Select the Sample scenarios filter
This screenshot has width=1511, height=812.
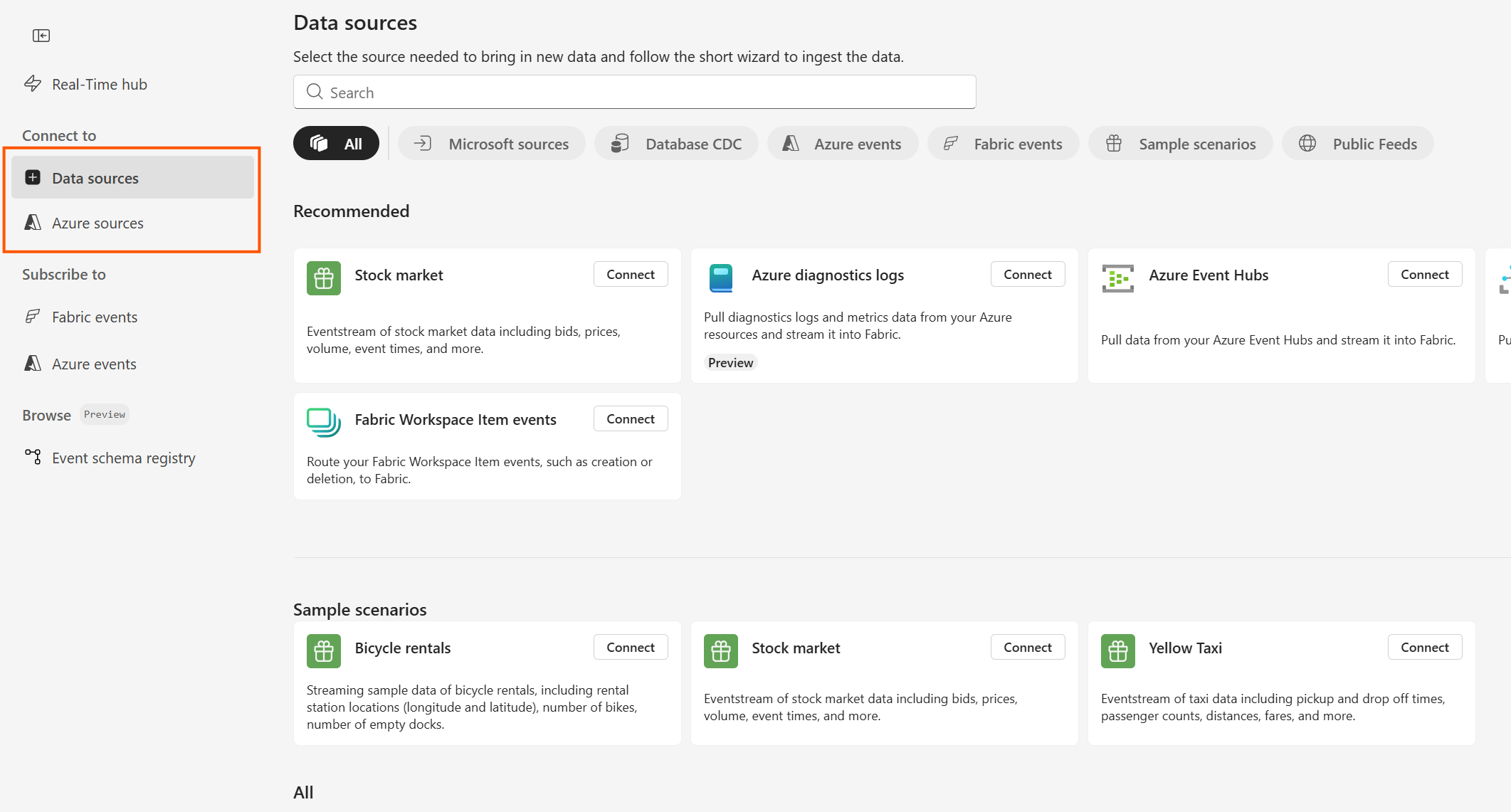click(1180, 143)
